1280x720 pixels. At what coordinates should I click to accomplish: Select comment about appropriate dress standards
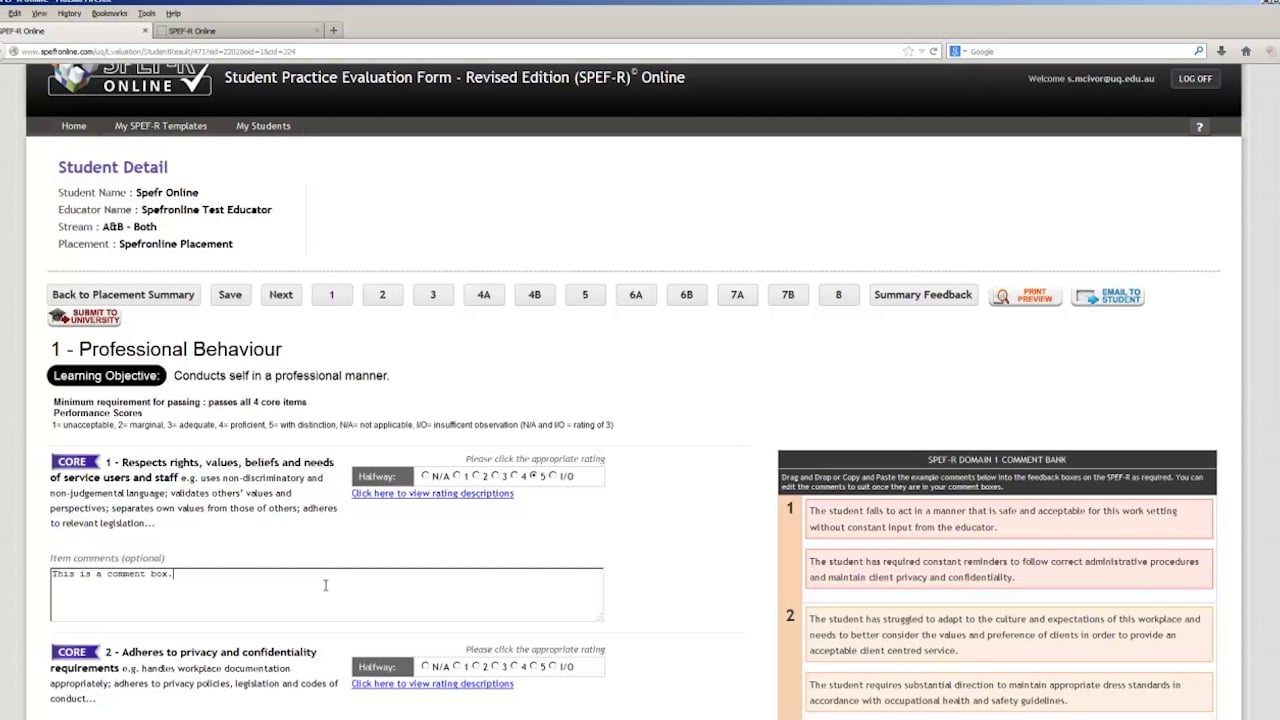[x=1009, y=693]
